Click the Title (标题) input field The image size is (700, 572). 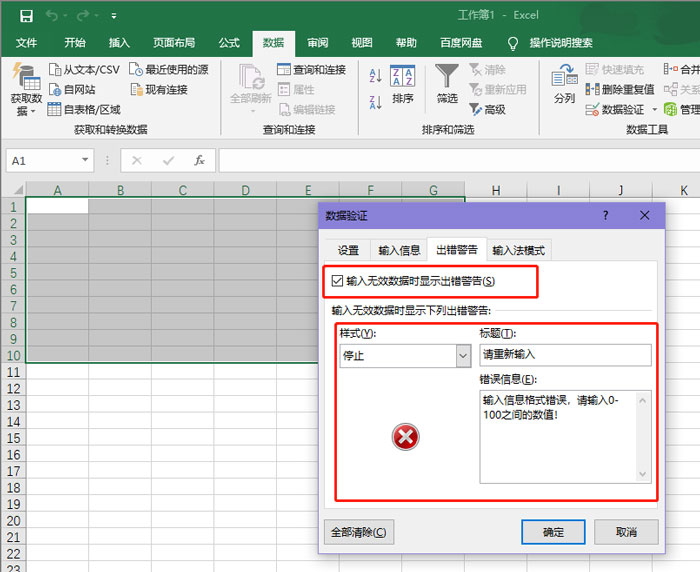point(565,355)
